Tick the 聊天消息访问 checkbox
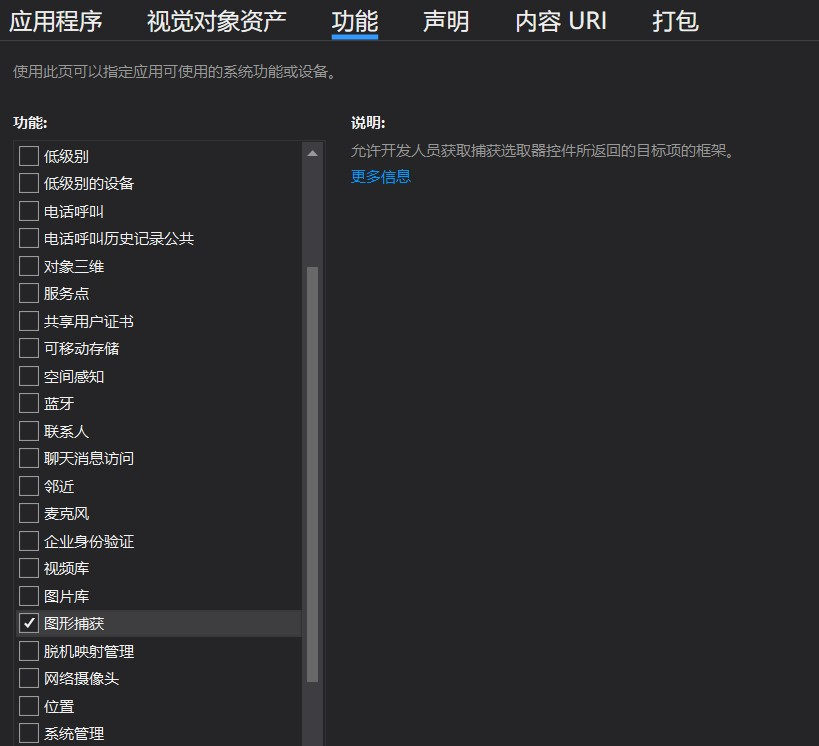 pyautogui.click(x=29, y=458)
